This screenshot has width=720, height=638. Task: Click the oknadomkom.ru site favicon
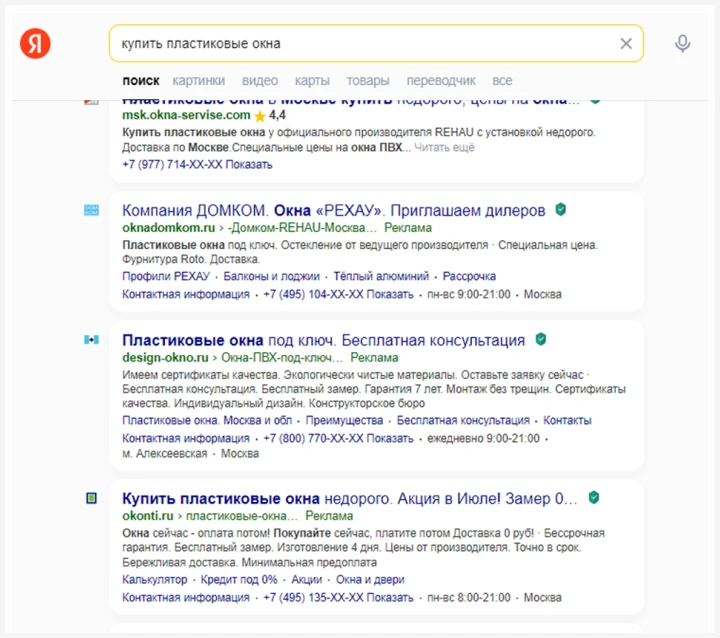pyautogui.click(x=92, y=210)
